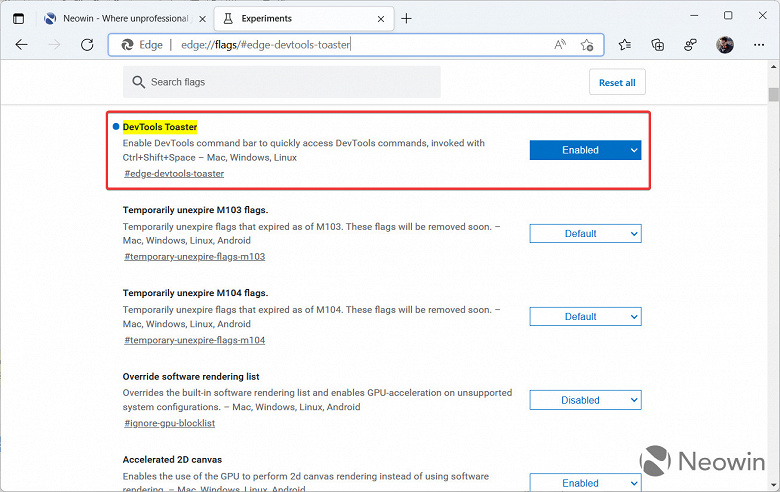The height and width of the screenshot is (492, 780).
Task: Click the Temporarily unexpire M103 flags heading
Action: coord(195,210)
